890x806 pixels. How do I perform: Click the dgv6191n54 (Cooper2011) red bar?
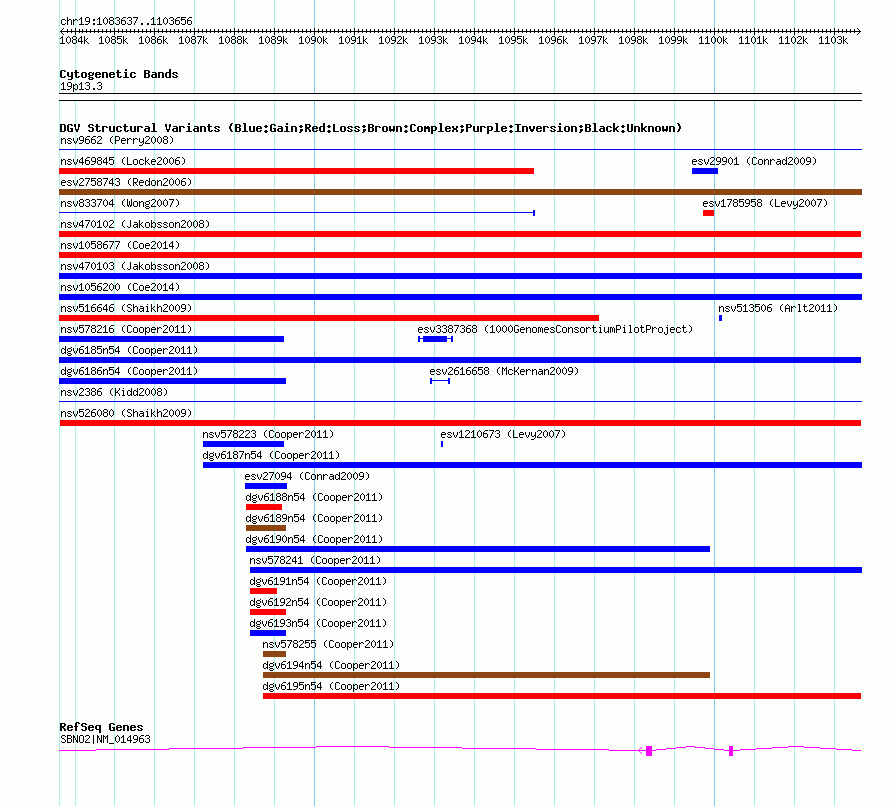[263, 591]
